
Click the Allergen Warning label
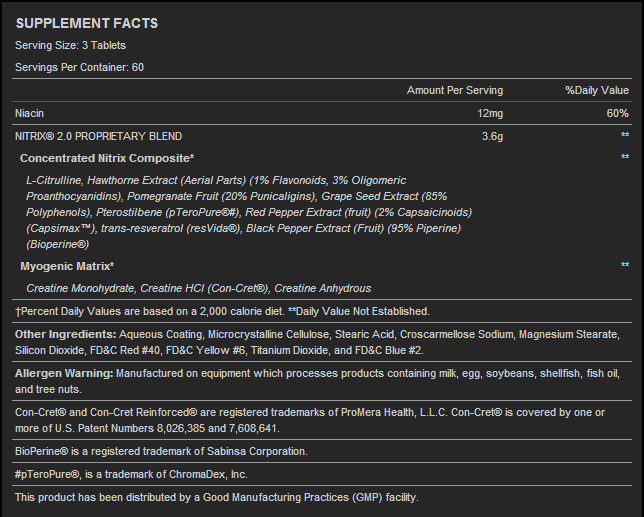tap(64, 374)
